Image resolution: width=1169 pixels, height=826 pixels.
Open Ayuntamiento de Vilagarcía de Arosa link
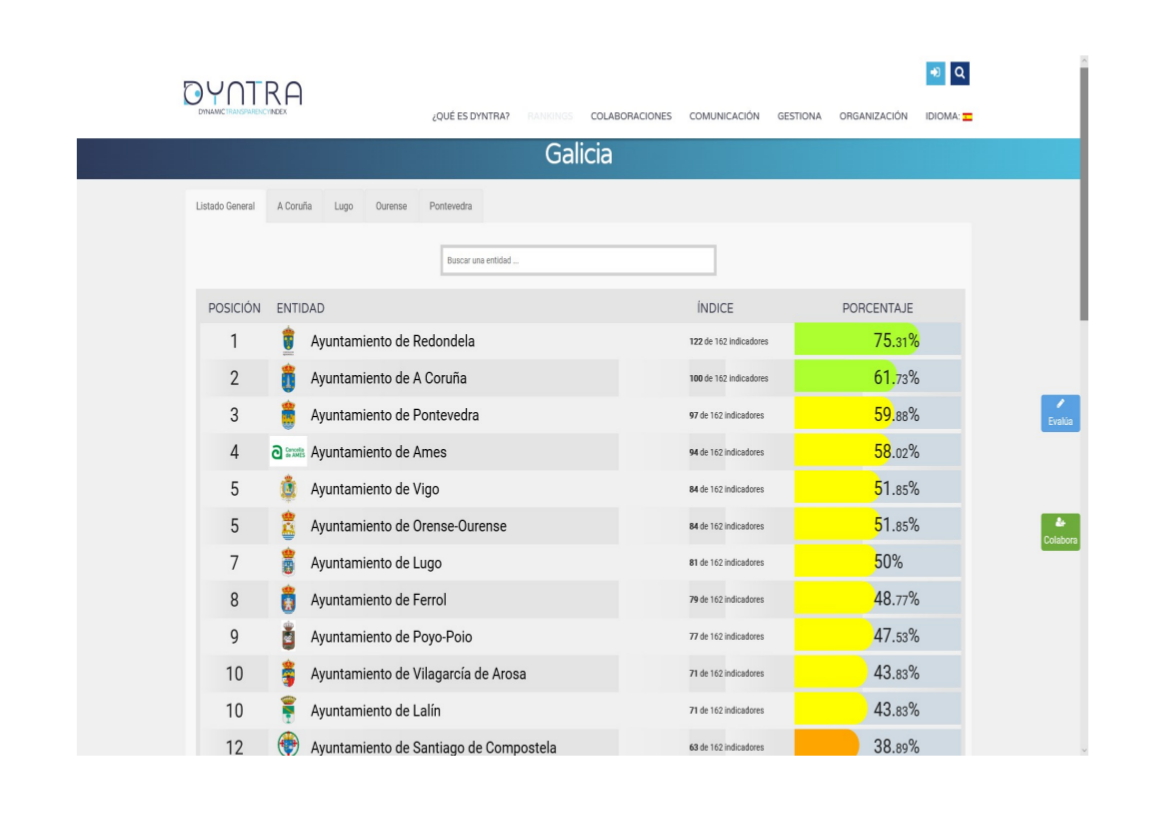(x=418, y=674)
